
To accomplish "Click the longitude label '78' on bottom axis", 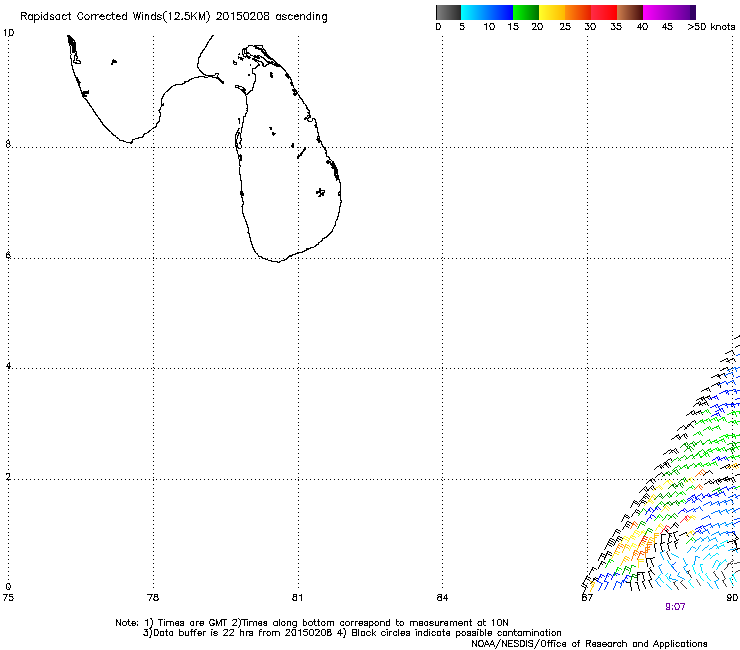I will pos(153,598).
